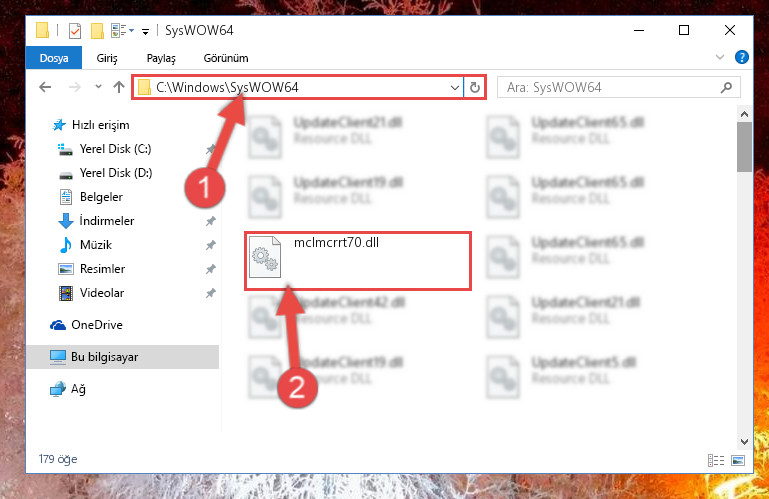The image size is (769, 499).
Task: Select the mclmcrrt70.dll file
Action: coord(358,261)
